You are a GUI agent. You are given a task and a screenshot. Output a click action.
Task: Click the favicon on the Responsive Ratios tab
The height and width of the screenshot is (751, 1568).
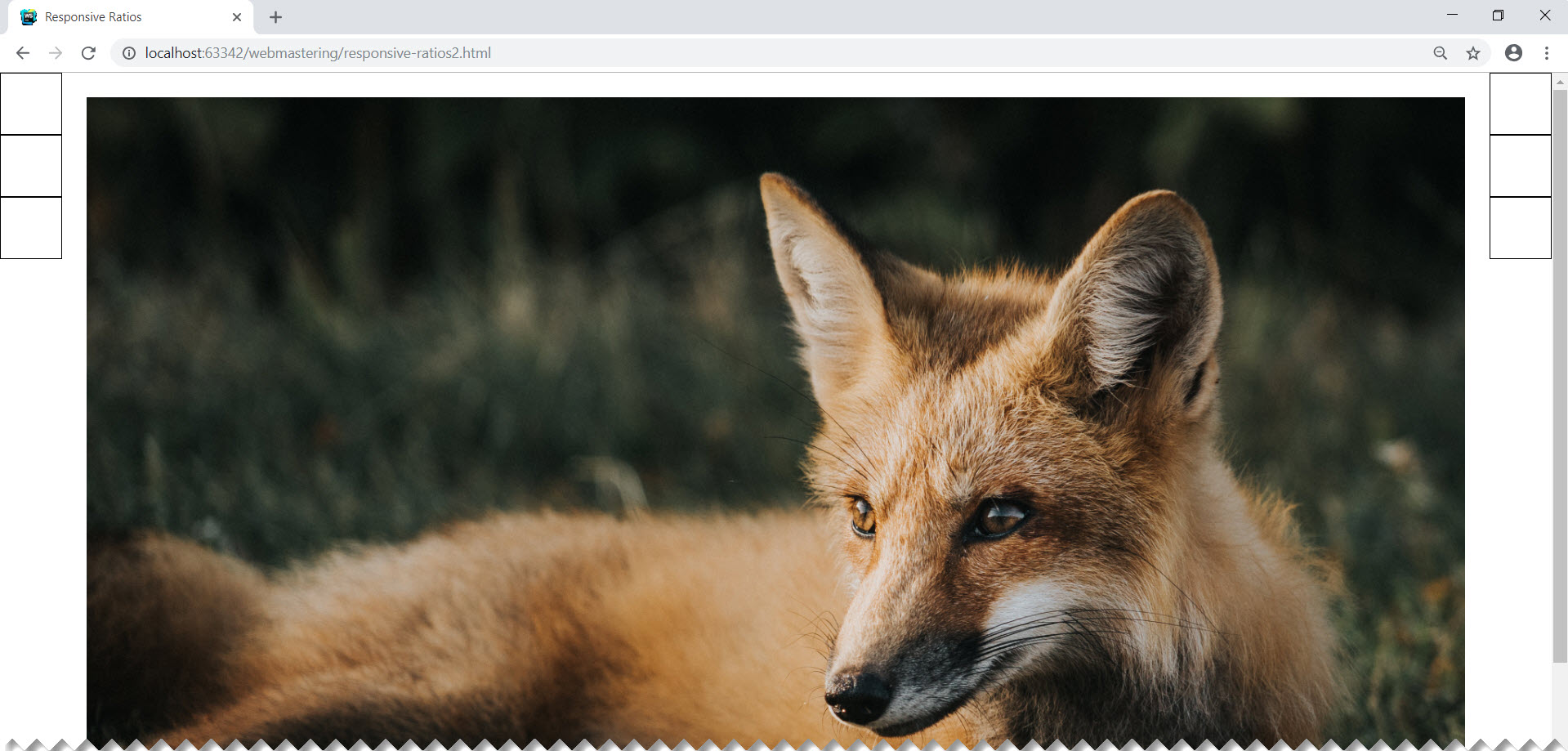point(29,16)
